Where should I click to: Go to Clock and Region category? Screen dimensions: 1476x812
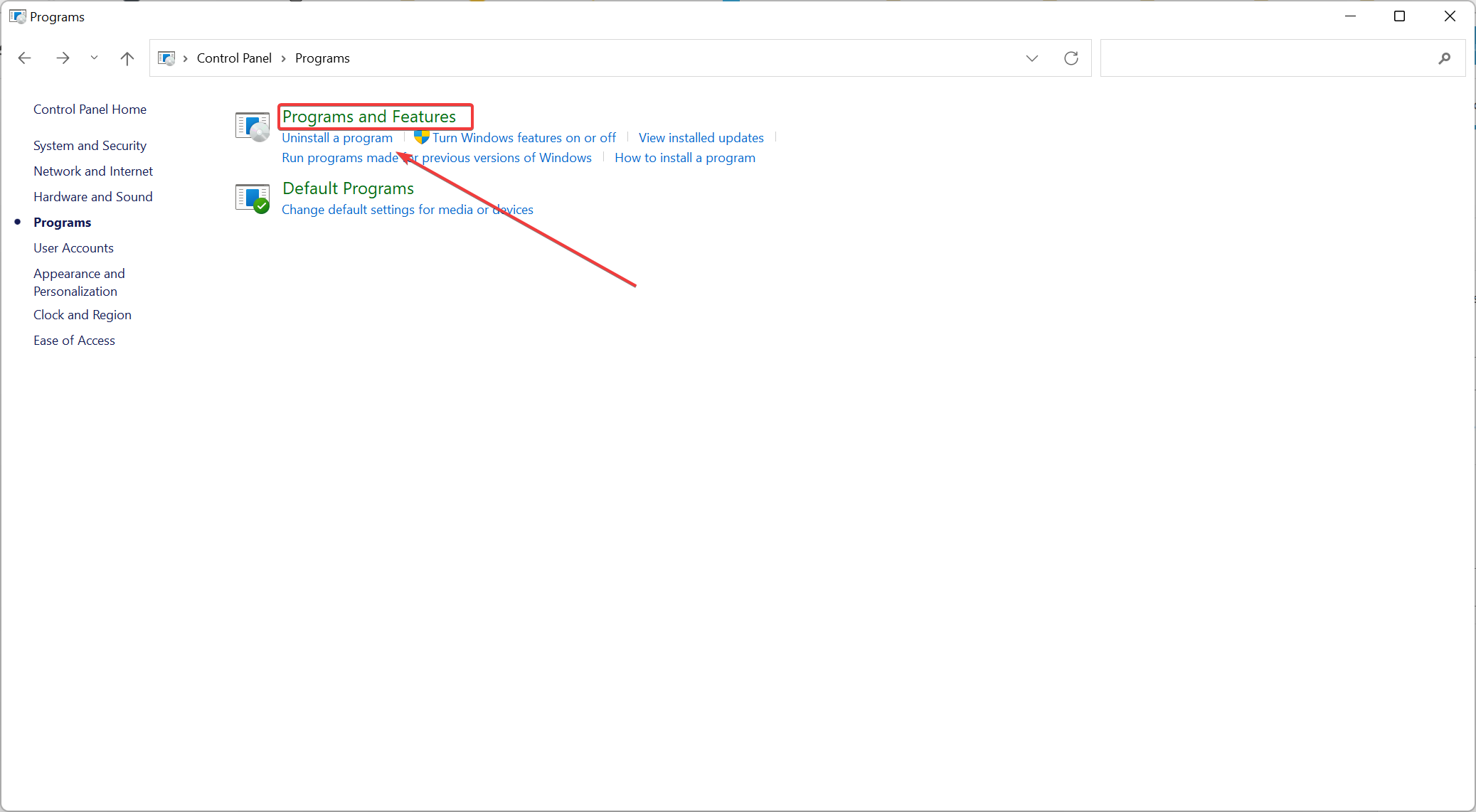(x=82, y=315)
